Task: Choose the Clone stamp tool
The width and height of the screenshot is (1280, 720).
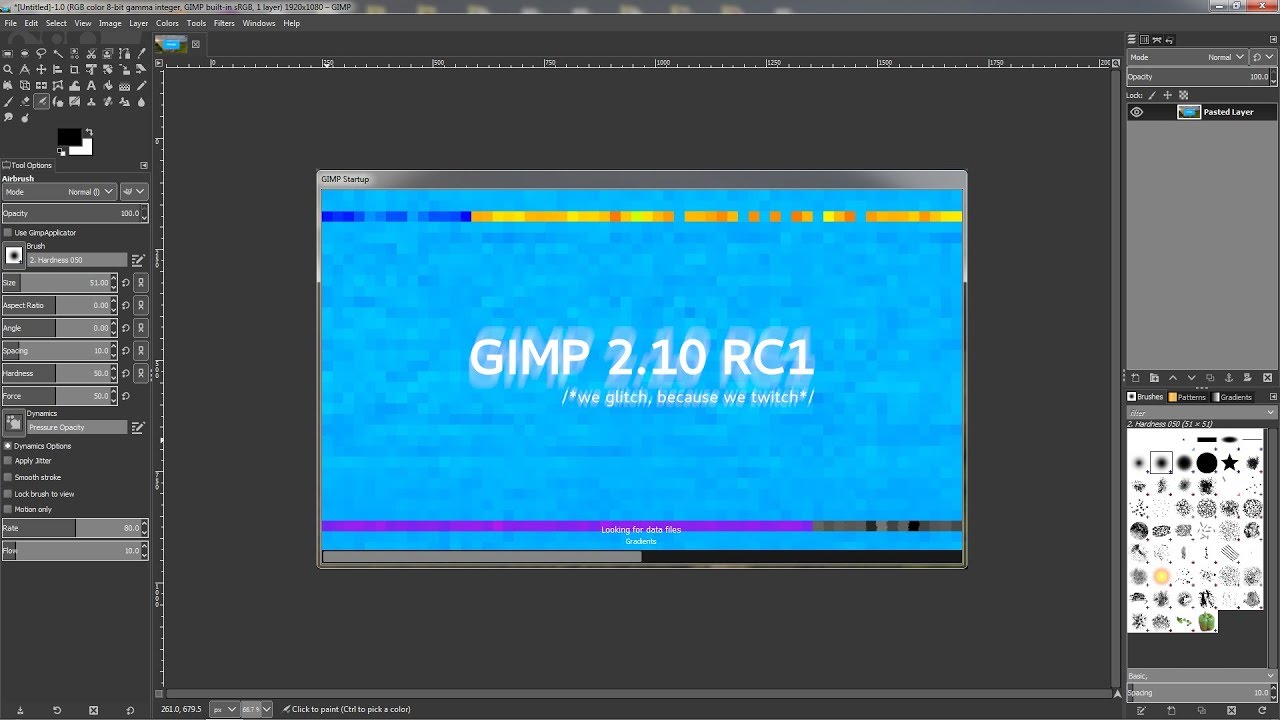Action: [91, 102]
